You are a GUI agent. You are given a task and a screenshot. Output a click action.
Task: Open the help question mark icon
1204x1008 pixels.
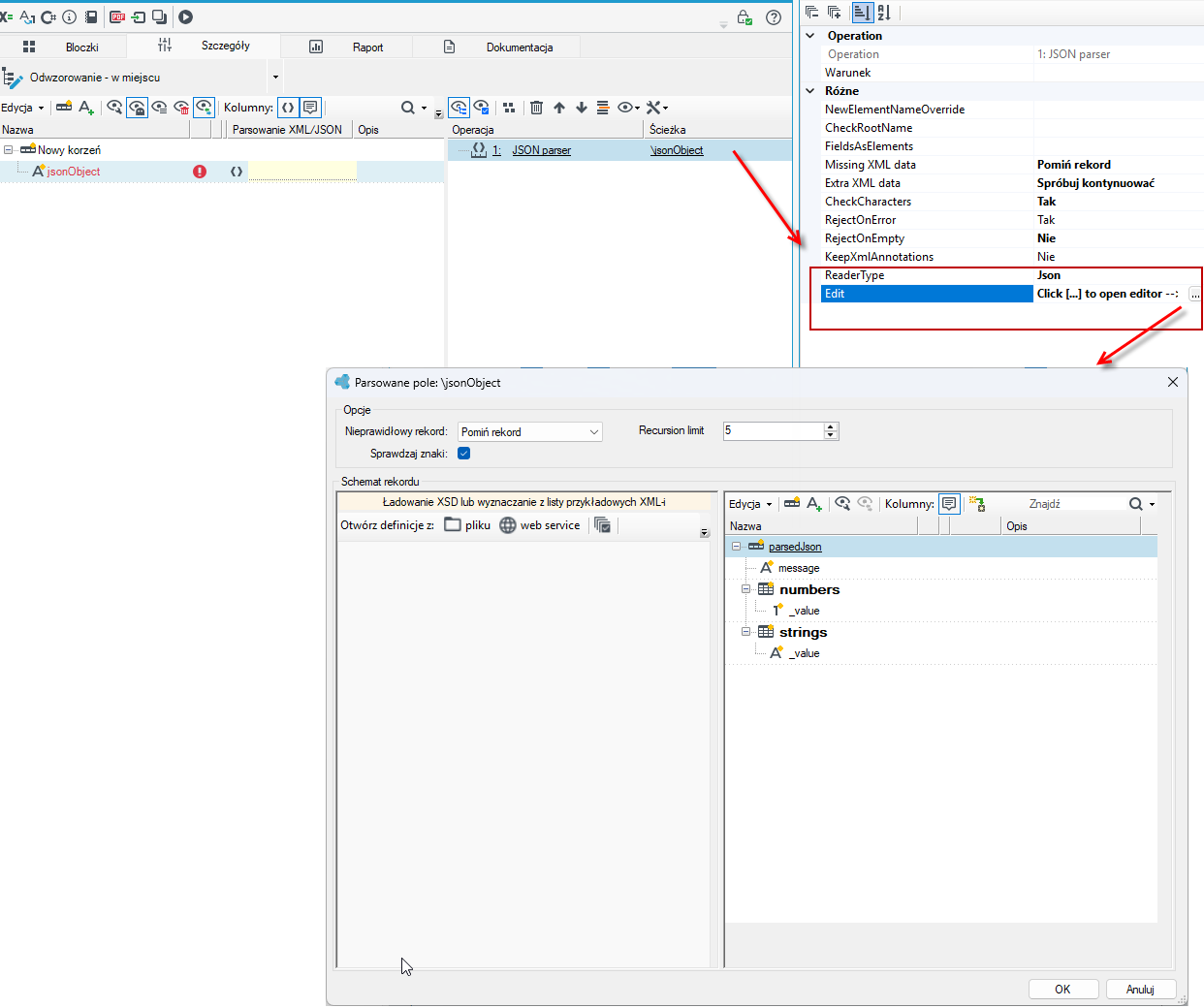[774, 17]
